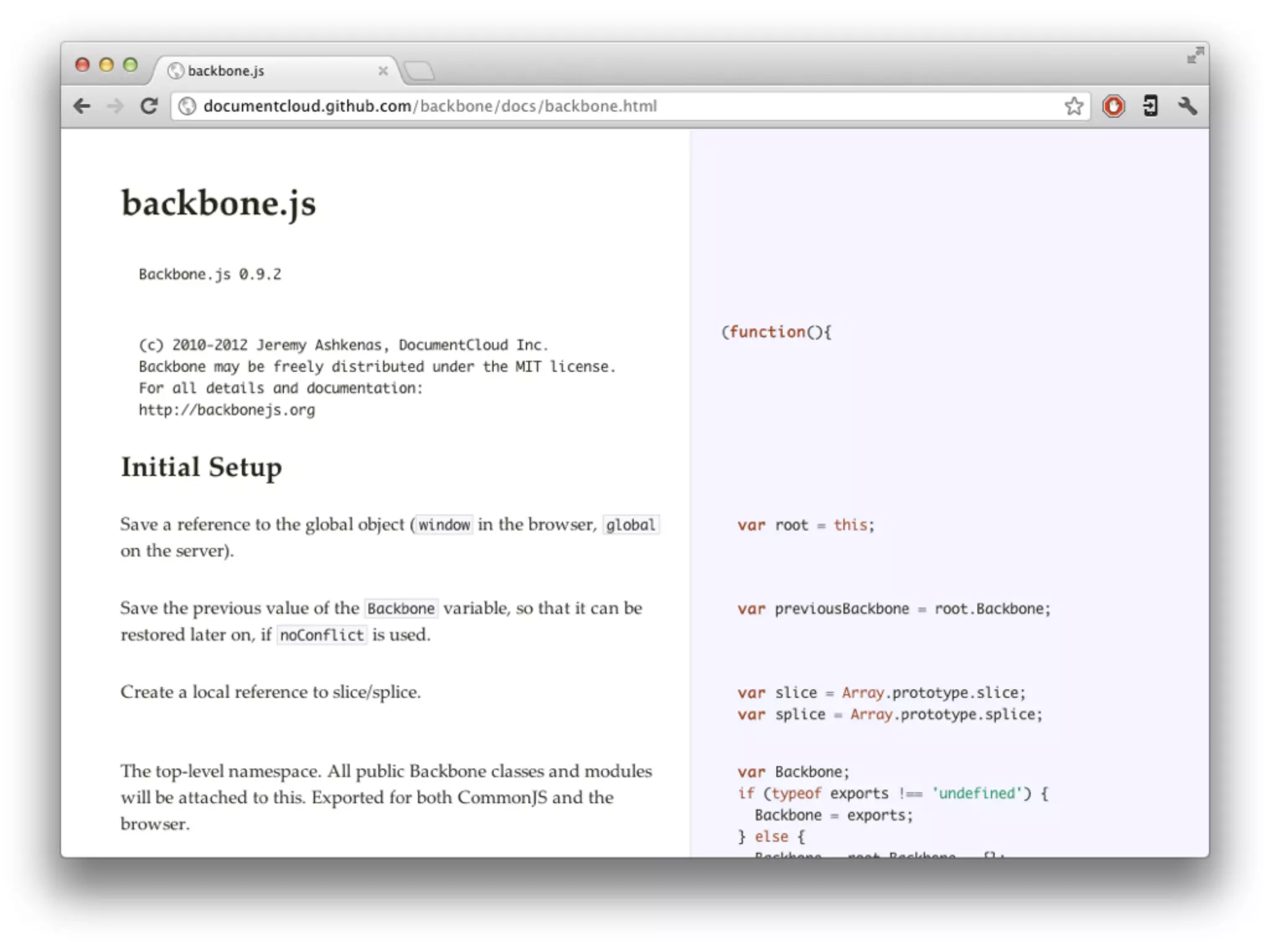
Task: Click the send-to-phone extension icon
Action: (x=1150, y=106)
